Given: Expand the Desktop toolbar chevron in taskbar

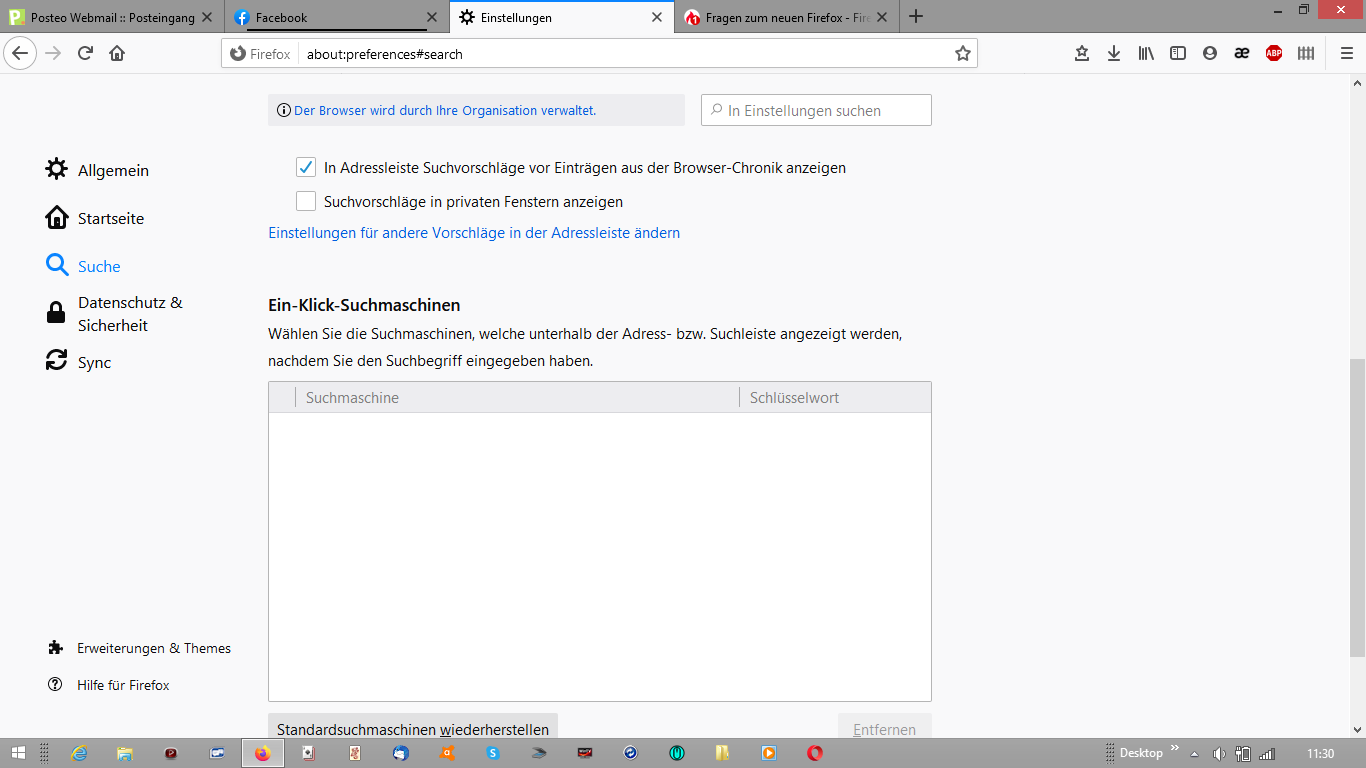Looking at the screenshot, I should pos(1175,748).
